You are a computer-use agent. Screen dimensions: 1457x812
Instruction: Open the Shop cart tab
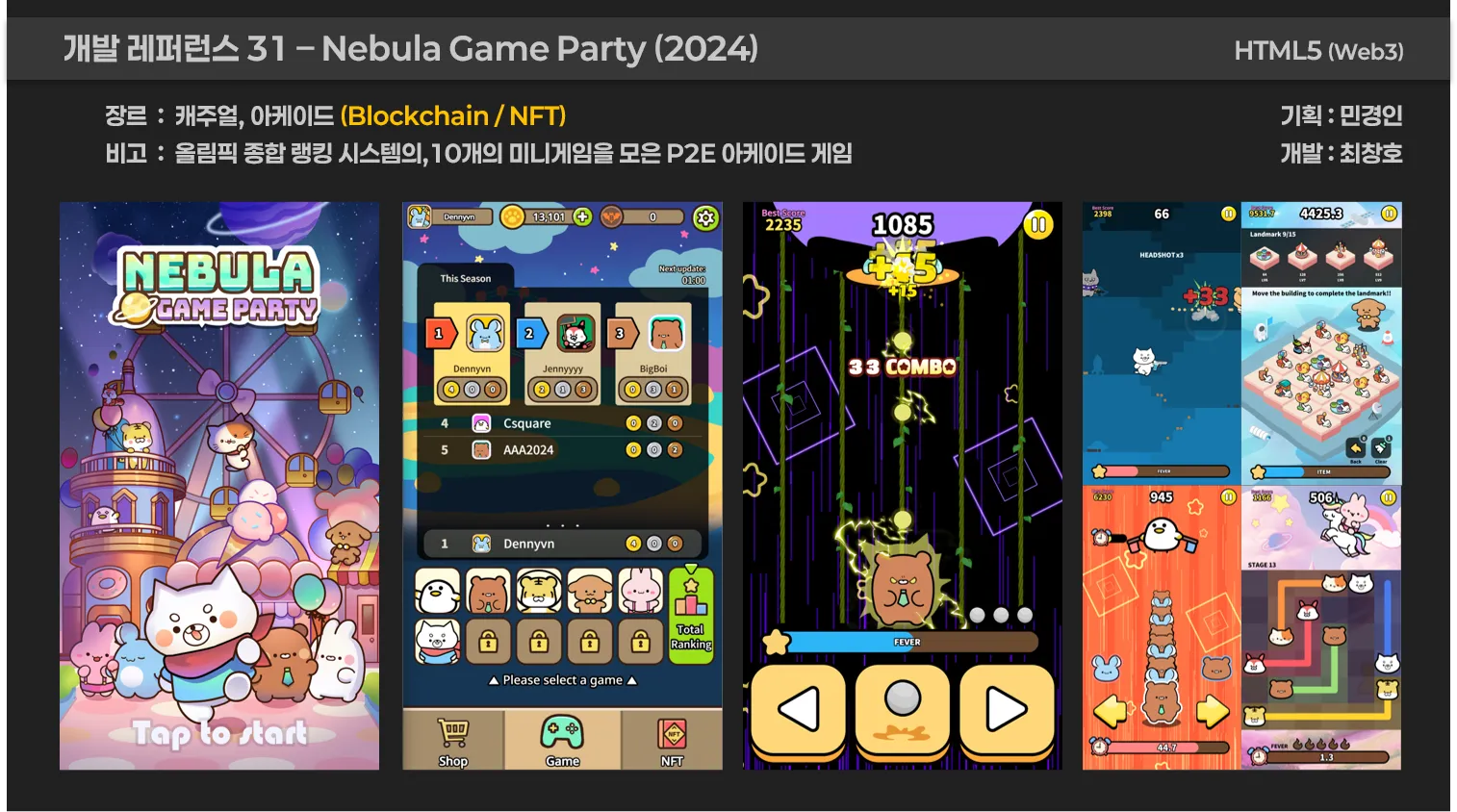(x=453, y=740)
